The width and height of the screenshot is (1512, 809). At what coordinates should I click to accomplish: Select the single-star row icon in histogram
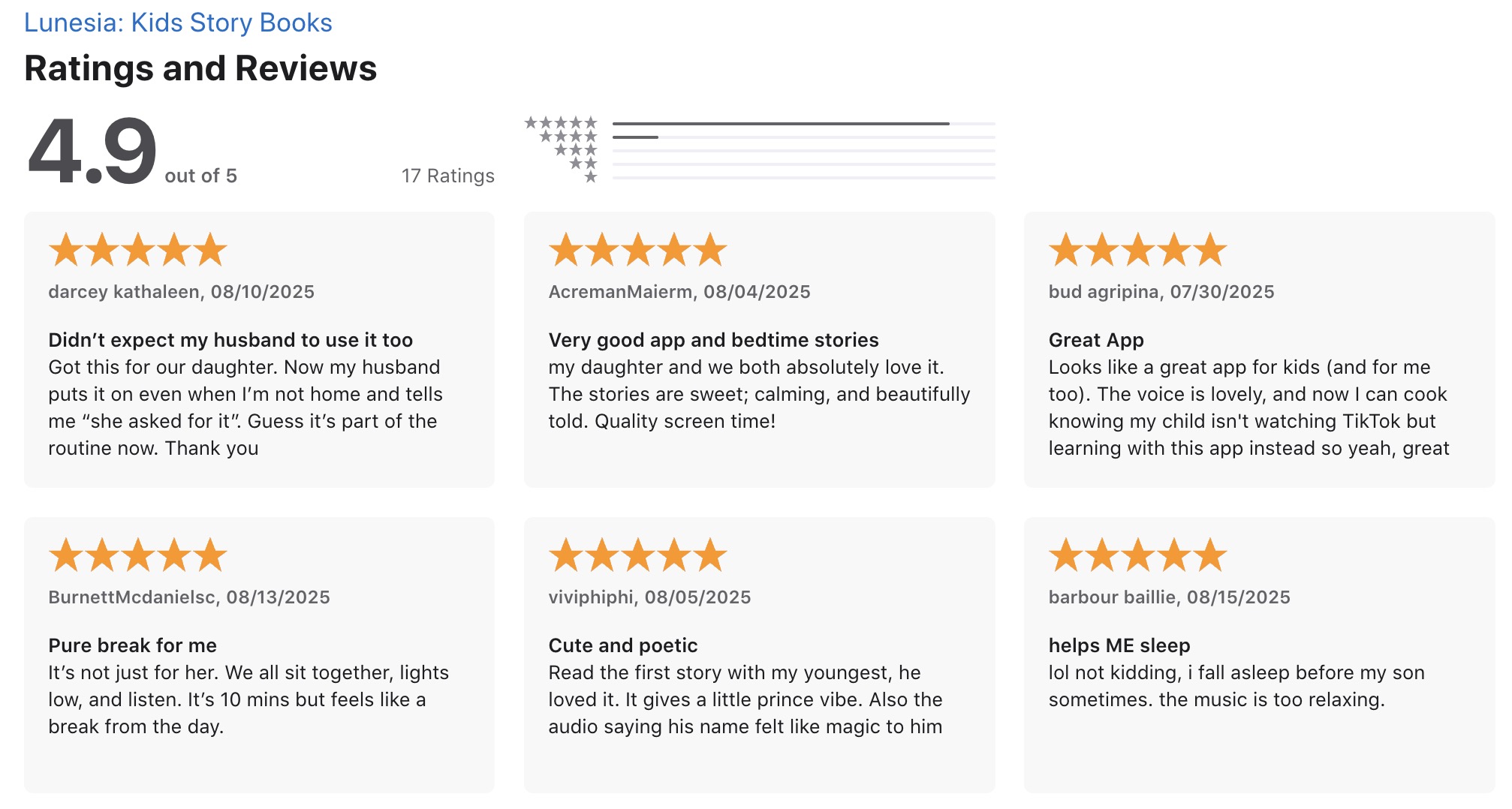pyautogui.click(x=591, y=176)
